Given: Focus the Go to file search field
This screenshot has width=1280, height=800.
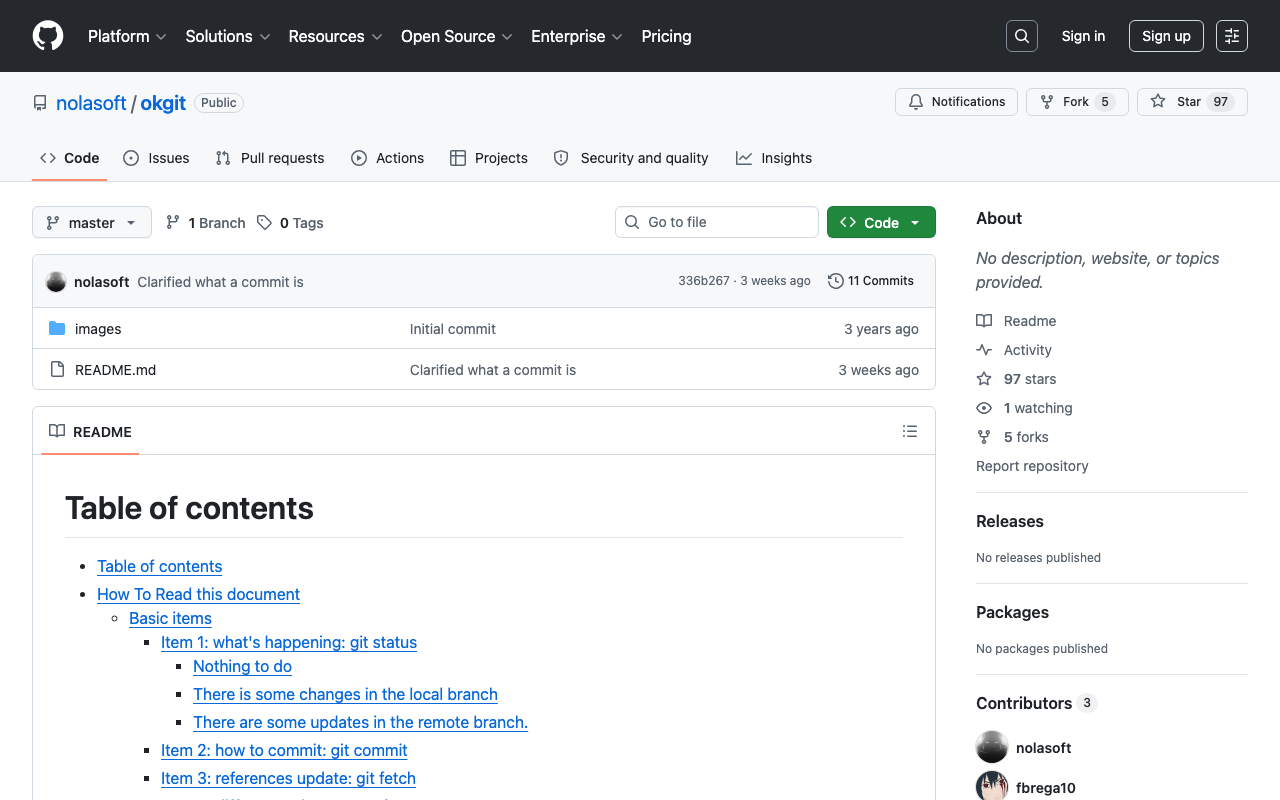Looking at the screenshot, I should 717,222.
